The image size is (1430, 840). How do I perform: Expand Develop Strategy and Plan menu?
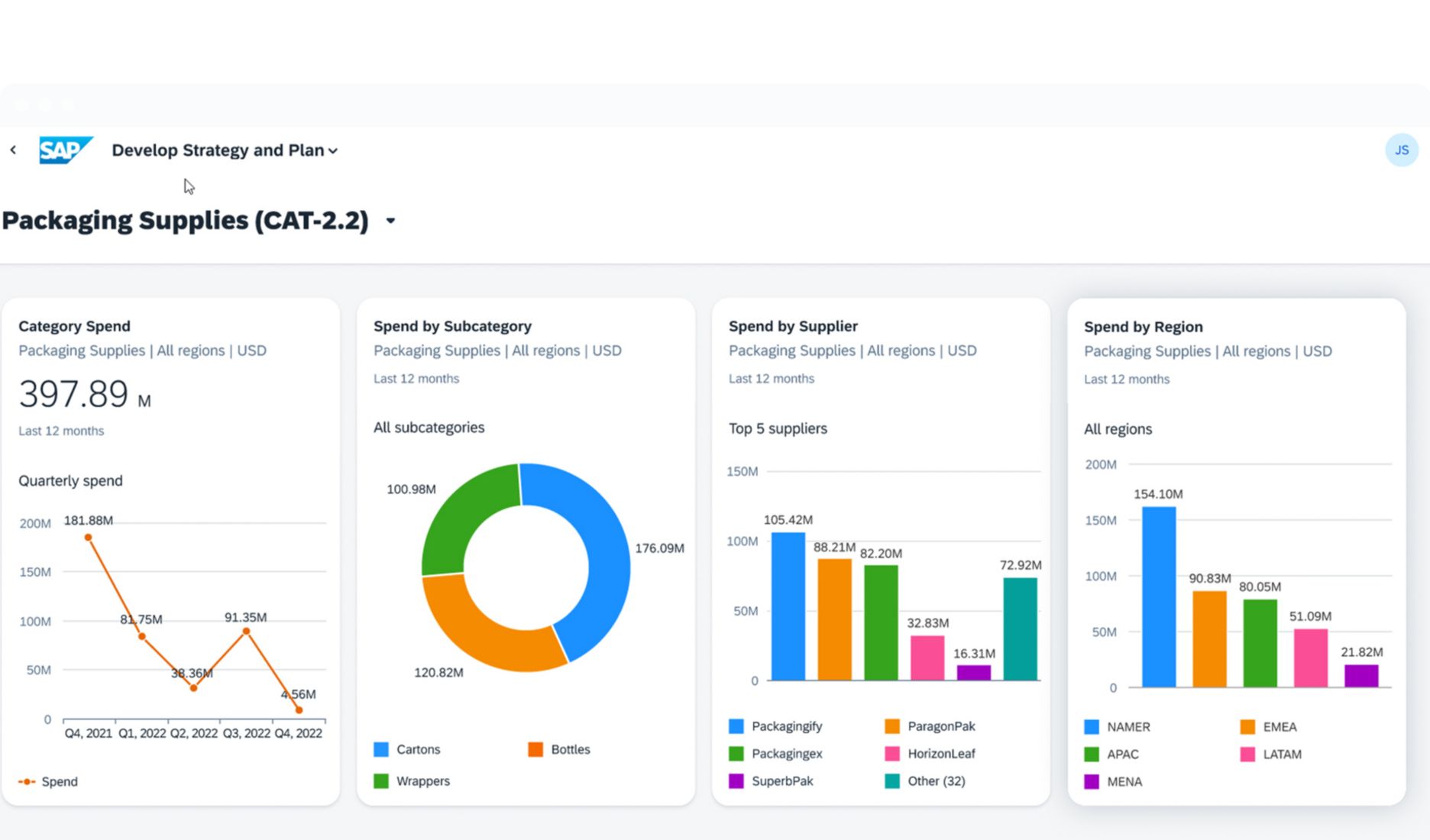pyautogui.click(x=225, y=150)
